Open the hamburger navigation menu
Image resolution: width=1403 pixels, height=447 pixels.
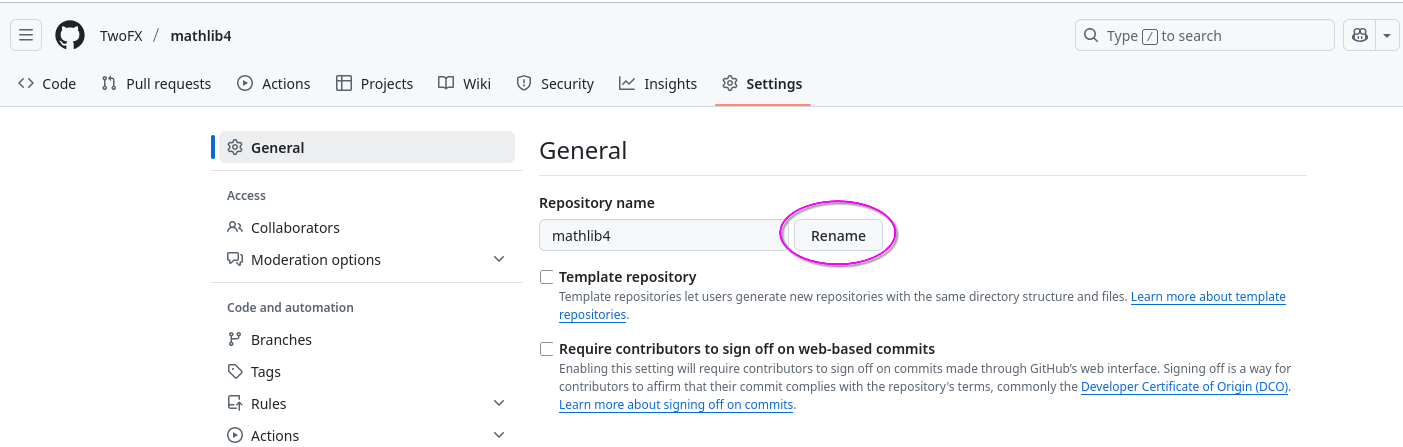coord(26,36)
